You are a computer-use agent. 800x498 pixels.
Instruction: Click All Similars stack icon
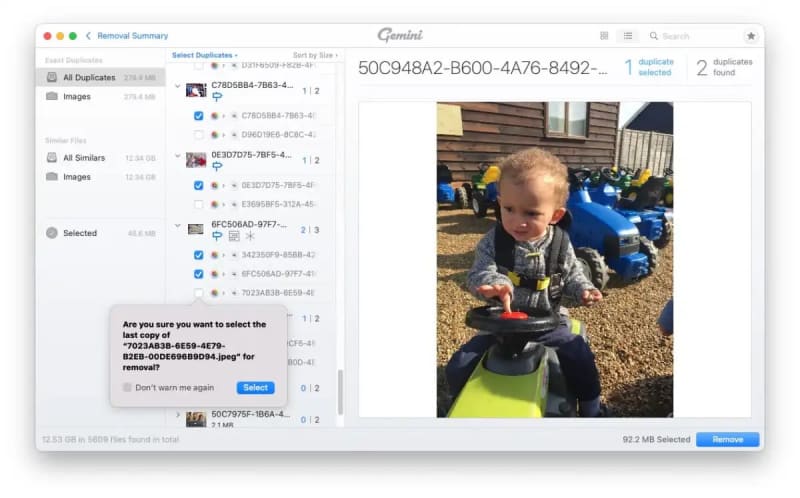tap(52, 158)
